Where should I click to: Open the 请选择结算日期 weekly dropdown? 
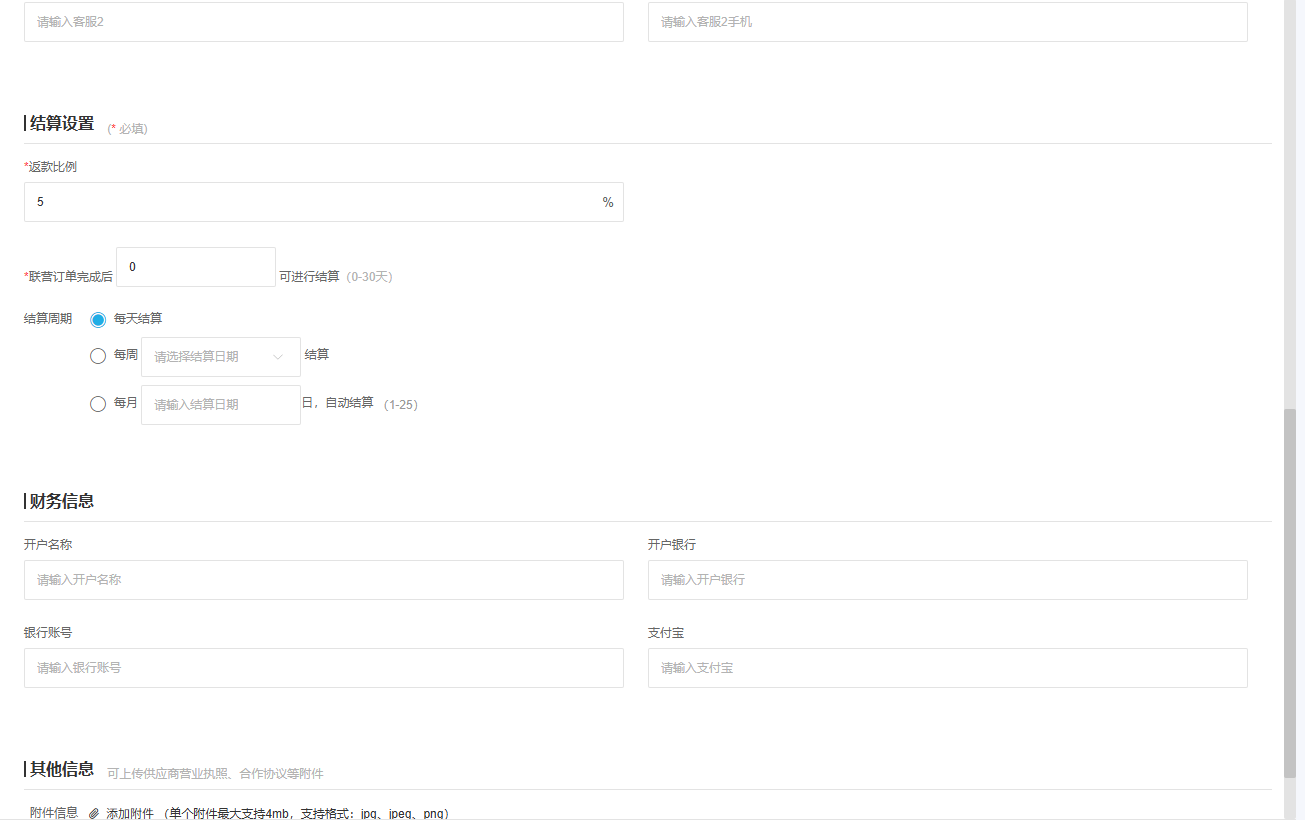tap(221, 357)
